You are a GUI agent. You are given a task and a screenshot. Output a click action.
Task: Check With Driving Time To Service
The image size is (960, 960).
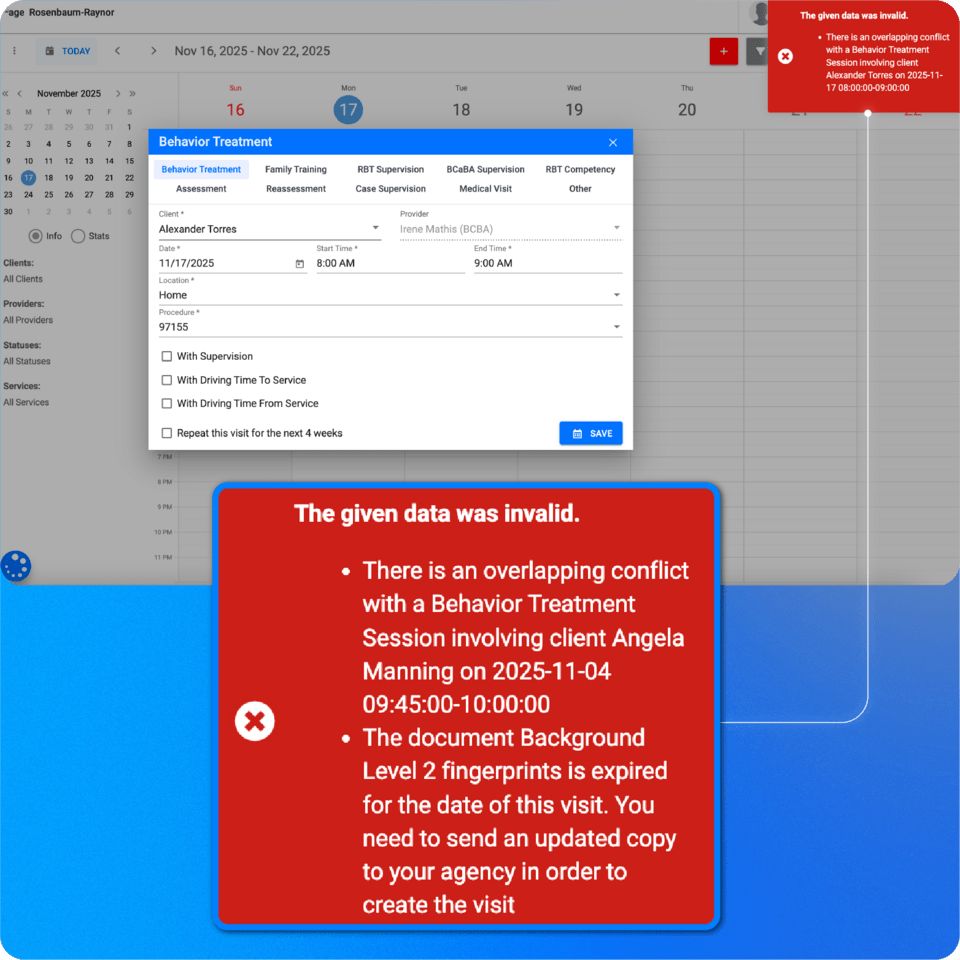pyautogui.click(x=167, y=380)
